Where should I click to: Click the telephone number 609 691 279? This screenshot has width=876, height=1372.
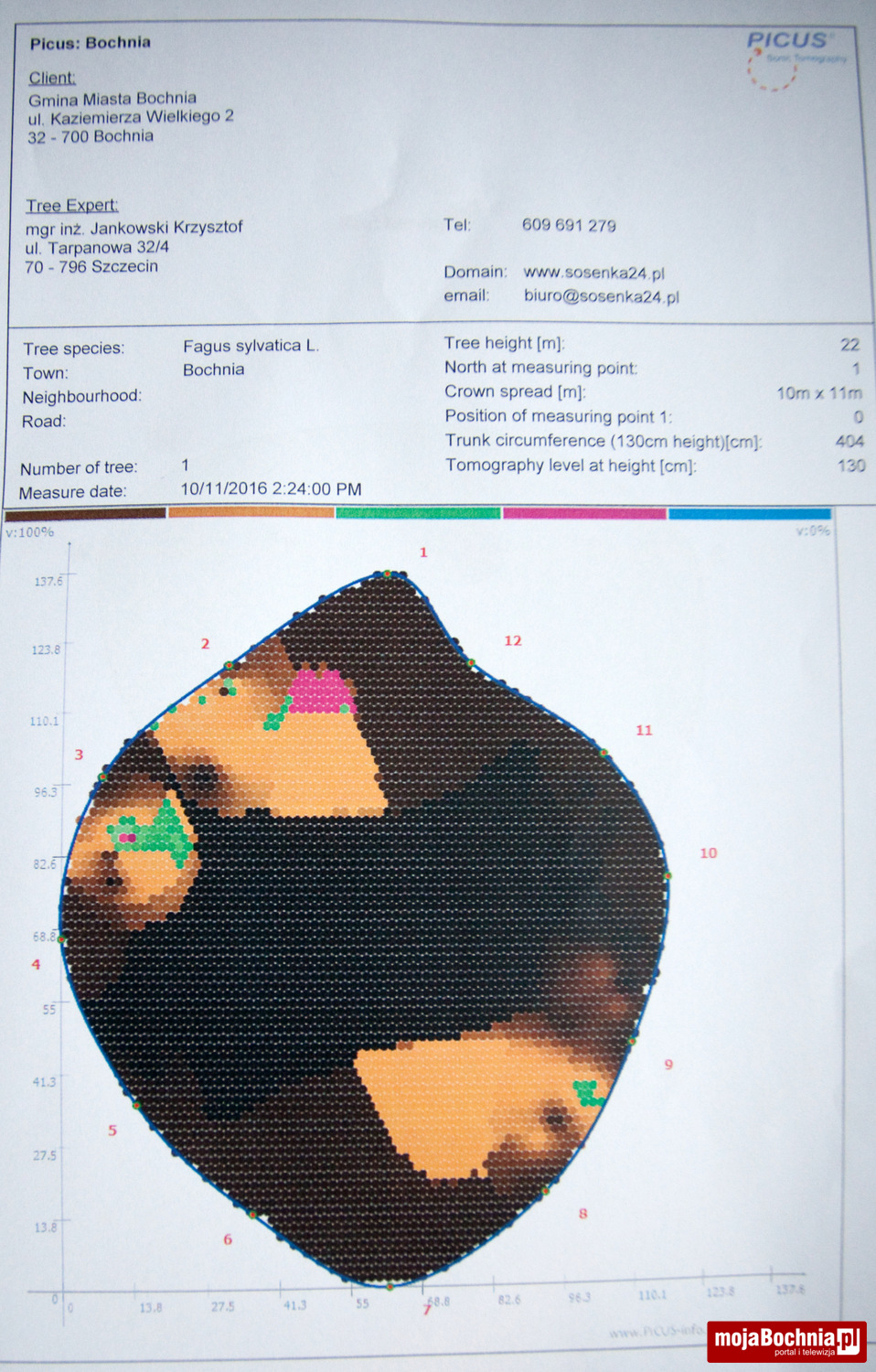pos(569,225)
